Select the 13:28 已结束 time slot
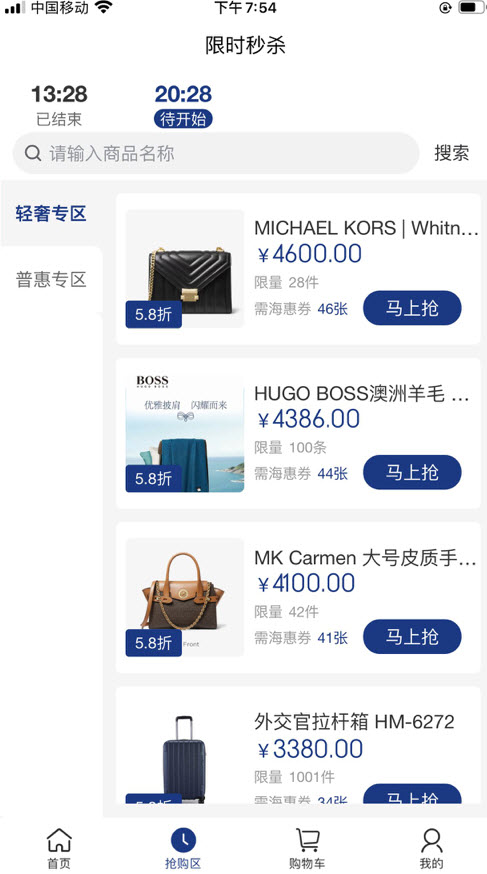487x874 pixels. [59, 105]
